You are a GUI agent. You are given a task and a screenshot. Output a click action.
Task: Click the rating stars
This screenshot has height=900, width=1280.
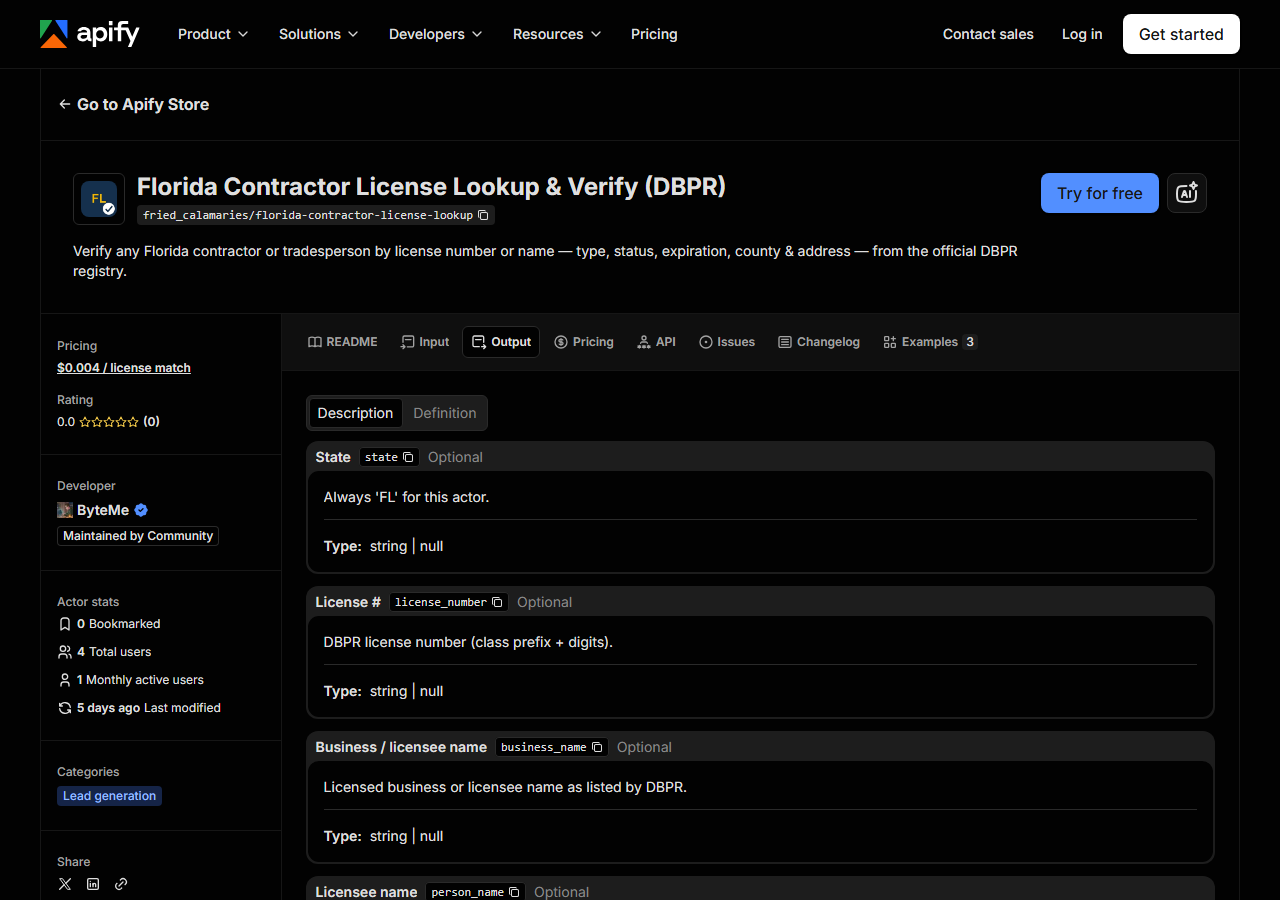point(109,422)
